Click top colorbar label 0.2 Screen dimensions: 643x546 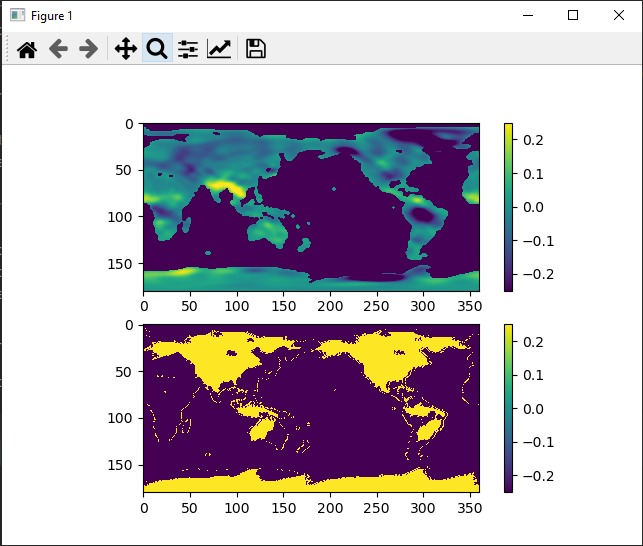[x=533, y=140]
